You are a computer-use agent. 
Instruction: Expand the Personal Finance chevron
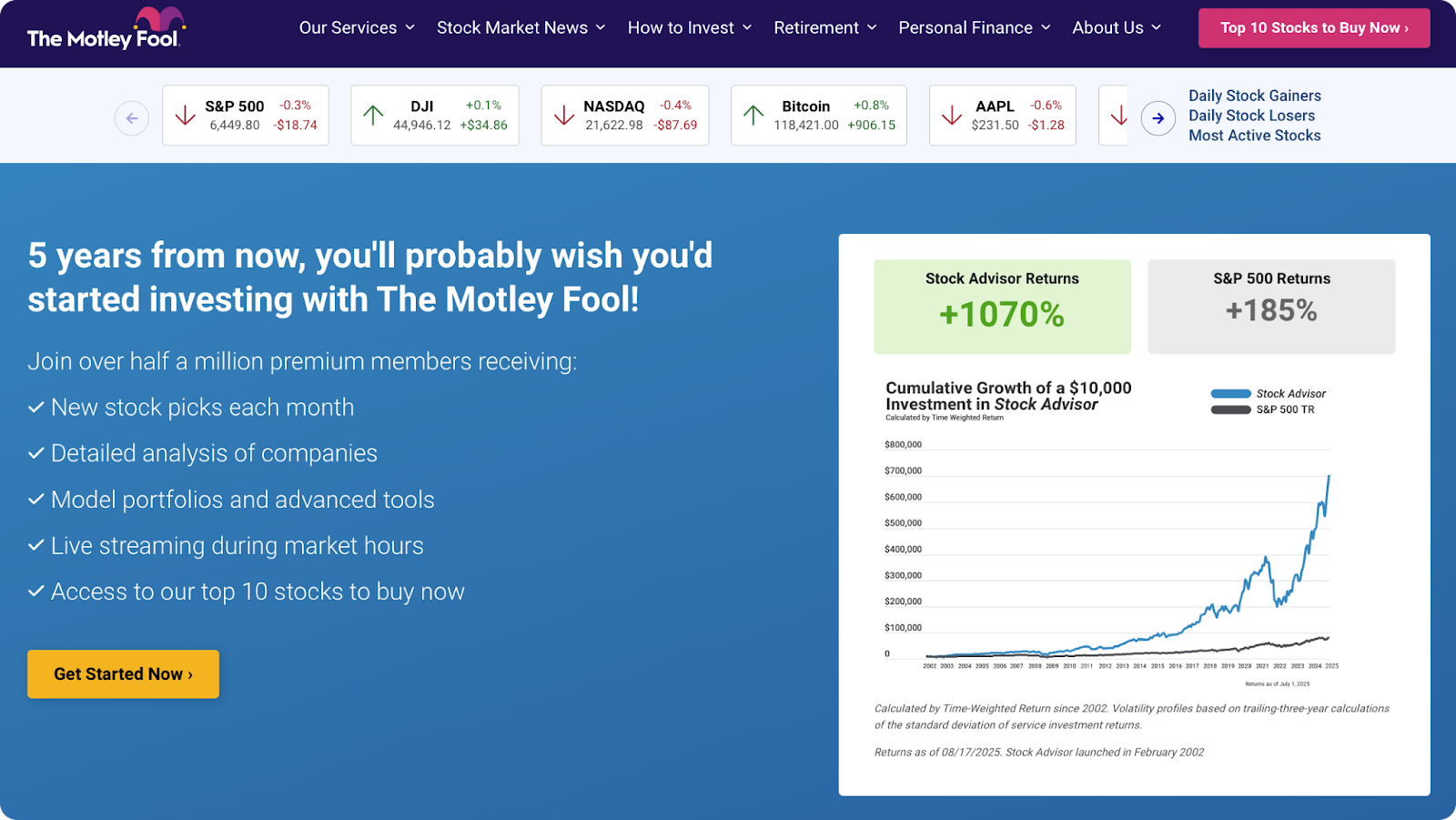tap(1046, 28)
